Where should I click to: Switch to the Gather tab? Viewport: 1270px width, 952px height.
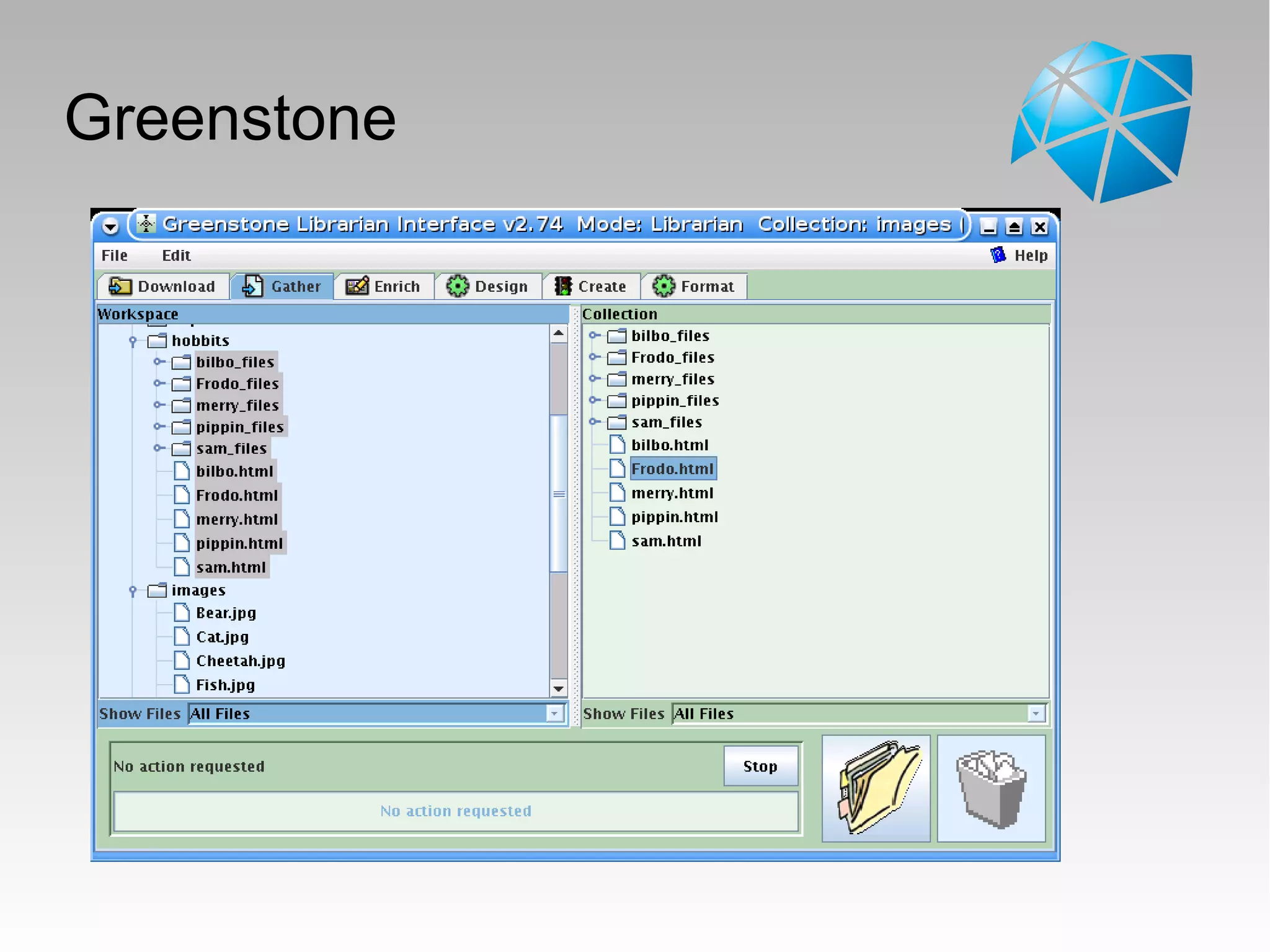(x=282, y=287)
